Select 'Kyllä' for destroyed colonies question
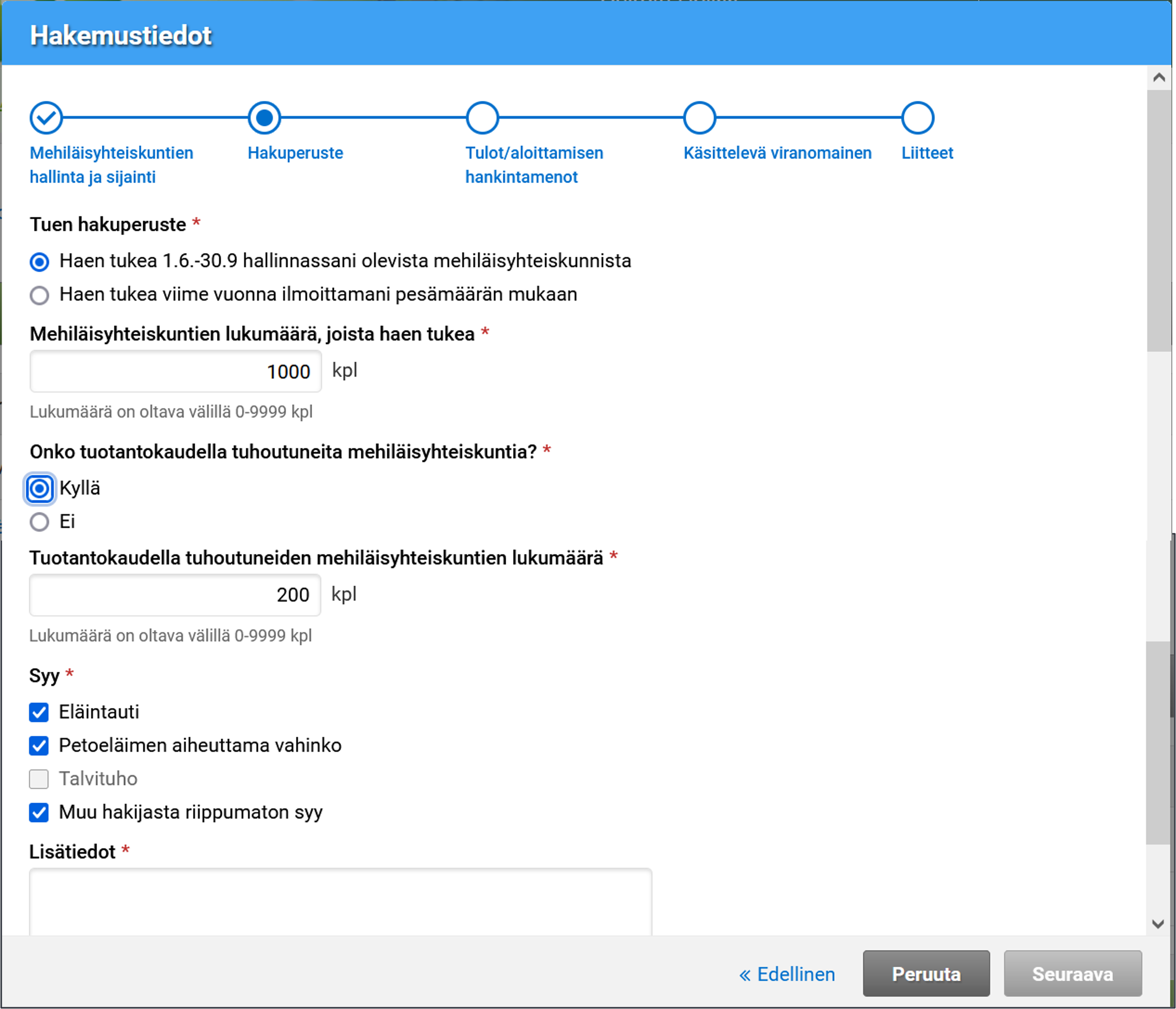The height and width of the screenshot is (1009, 1176). click(x=39, y=489)
